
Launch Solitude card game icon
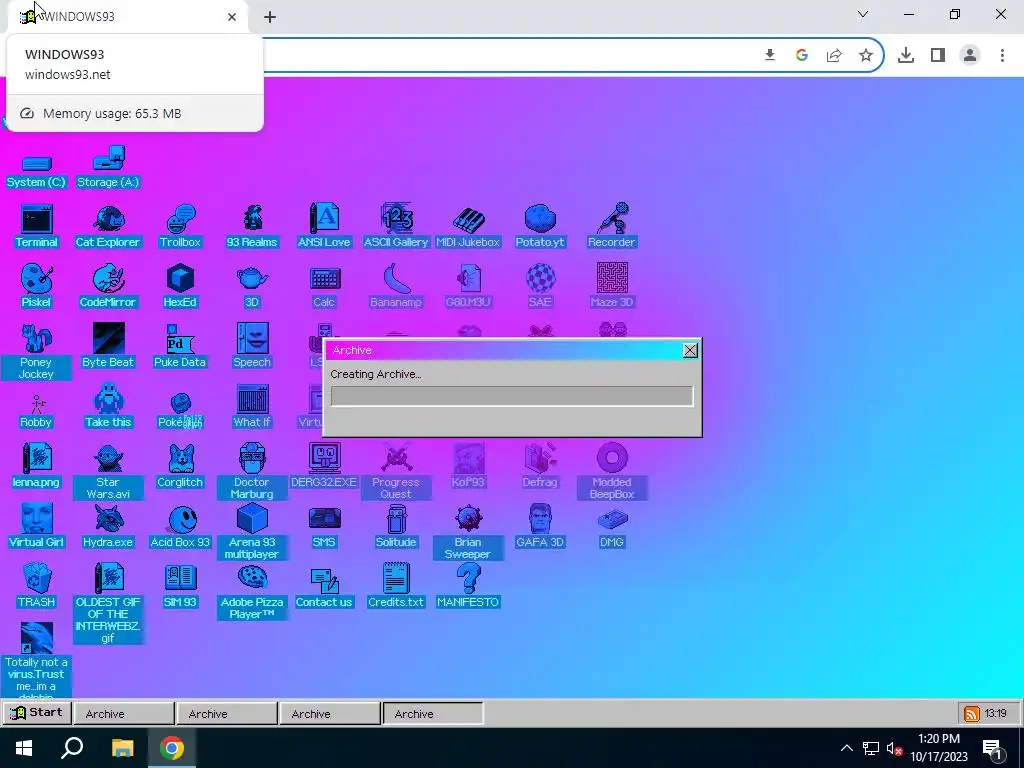coord(396,526)
